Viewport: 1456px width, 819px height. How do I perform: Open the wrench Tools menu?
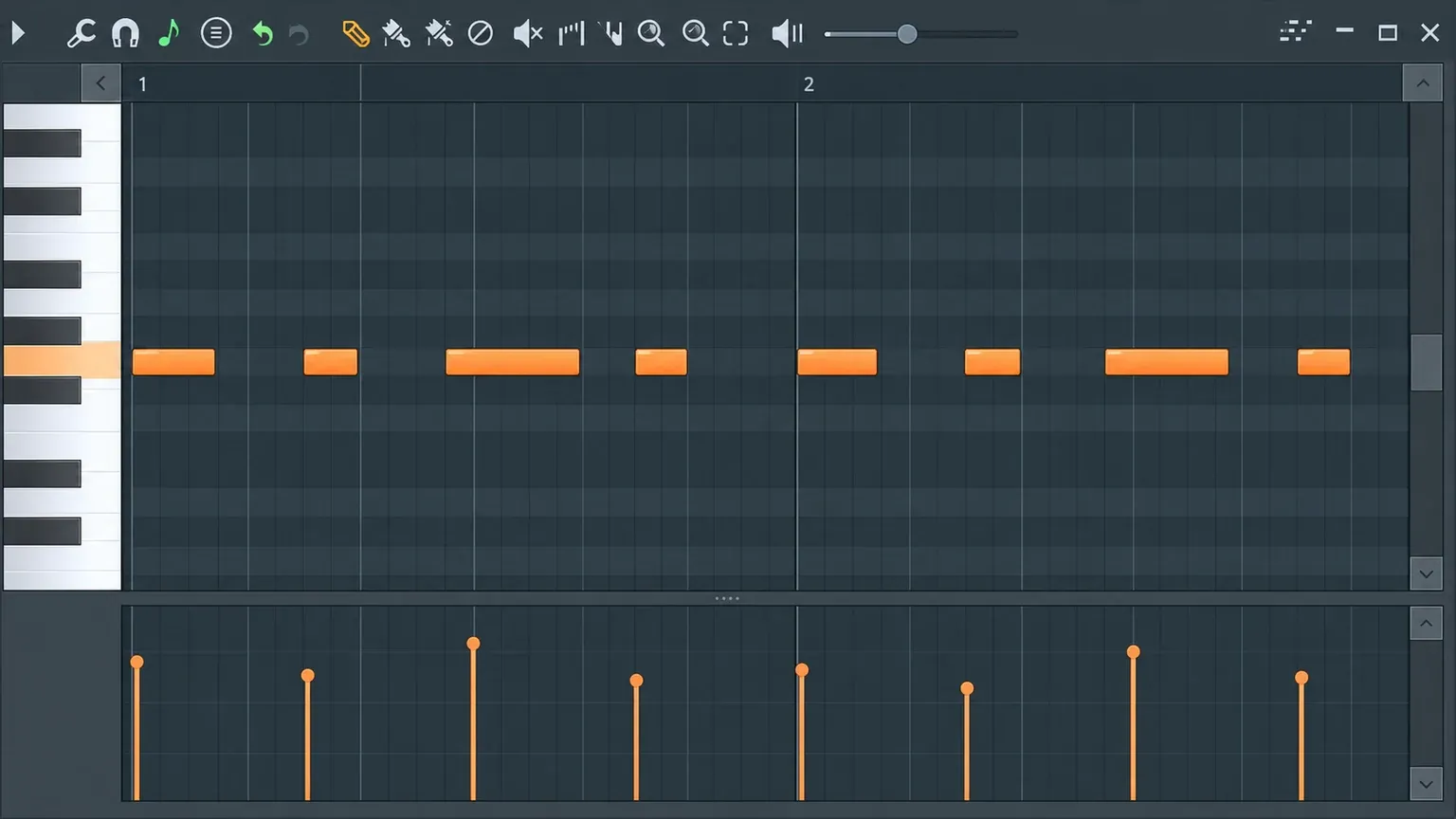[81, 33]
